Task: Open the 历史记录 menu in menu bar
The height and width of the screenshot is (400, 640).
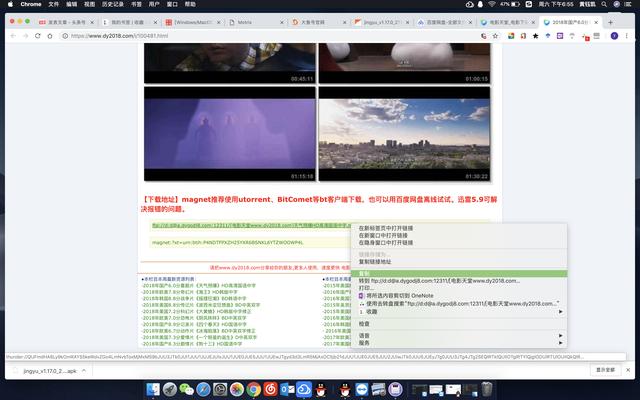Action: pos(113,4)
